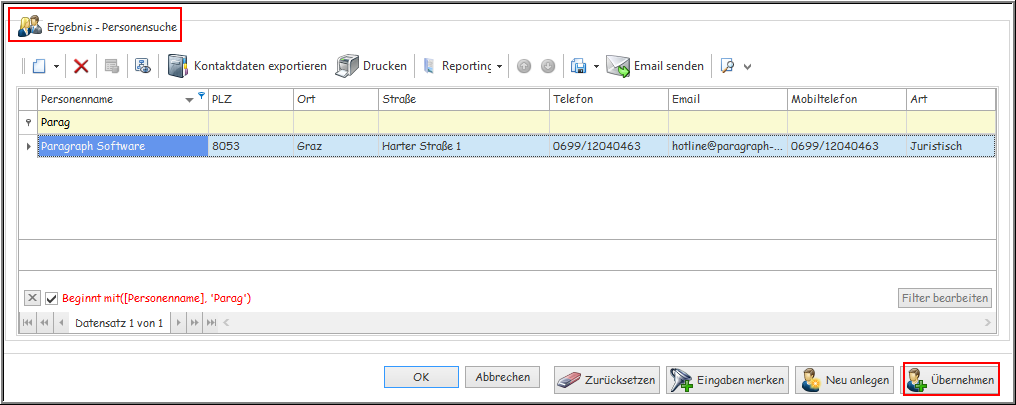Screen dimensions: 1016x405
Task: Open the Reporting dropdown menu
Action: 500,67
